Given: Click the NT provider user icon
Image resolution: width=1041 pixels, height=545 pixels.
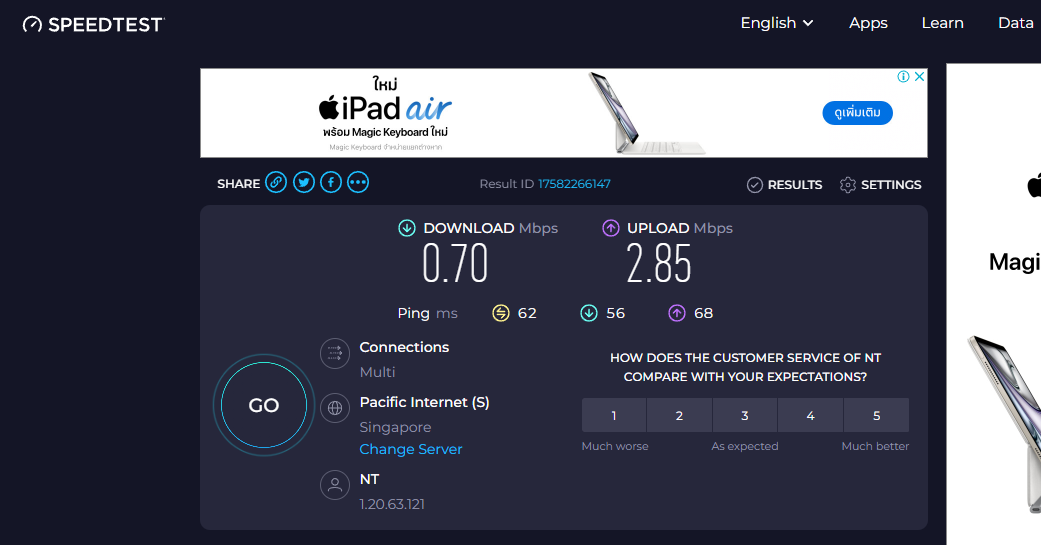Looking at the screenshot, I should tap(335, 485).
